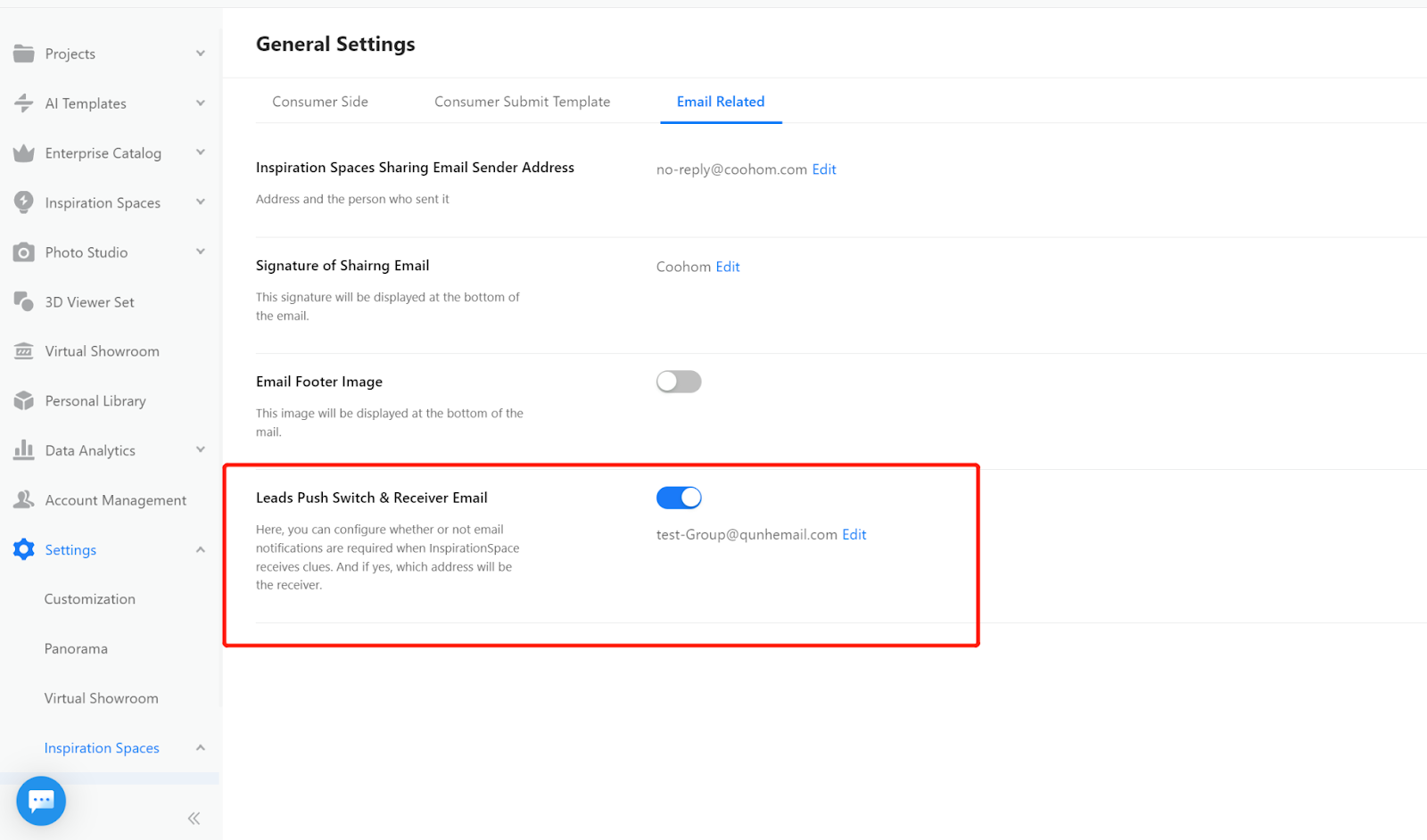Switch to the Consumer Side tab

pos(320,102)
